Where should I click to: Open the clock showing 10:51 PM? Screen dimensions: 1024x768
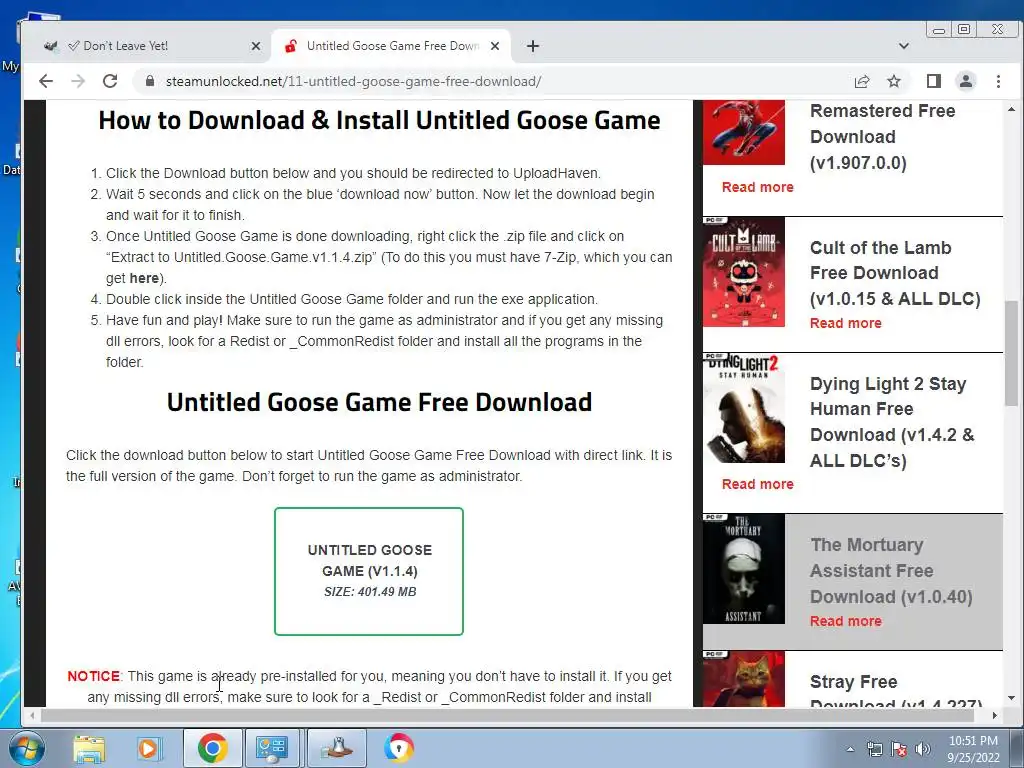tap(973, 749)
